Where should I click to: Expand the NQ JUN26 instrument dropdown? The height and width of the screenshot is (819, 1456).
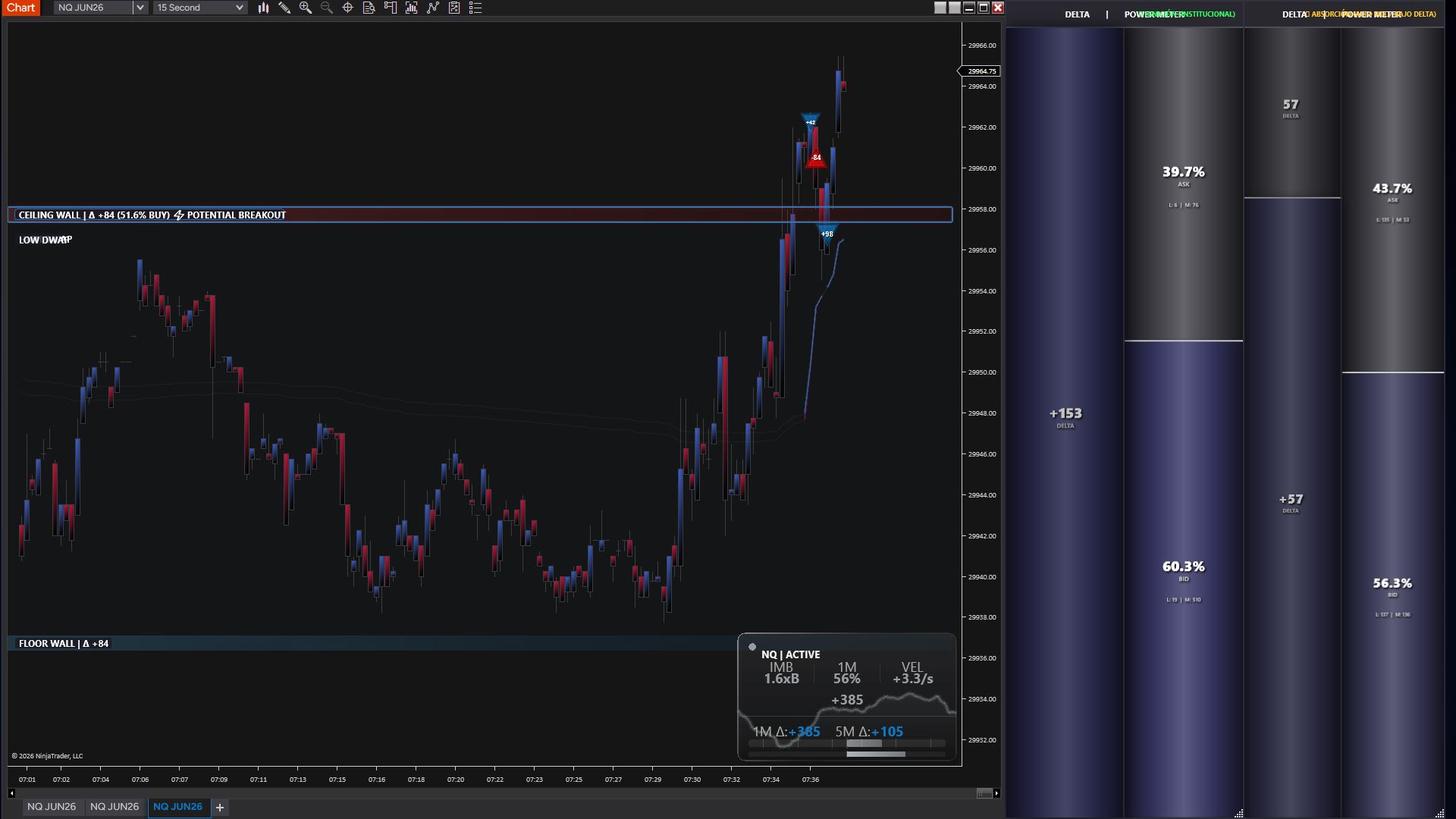point(140,8)
